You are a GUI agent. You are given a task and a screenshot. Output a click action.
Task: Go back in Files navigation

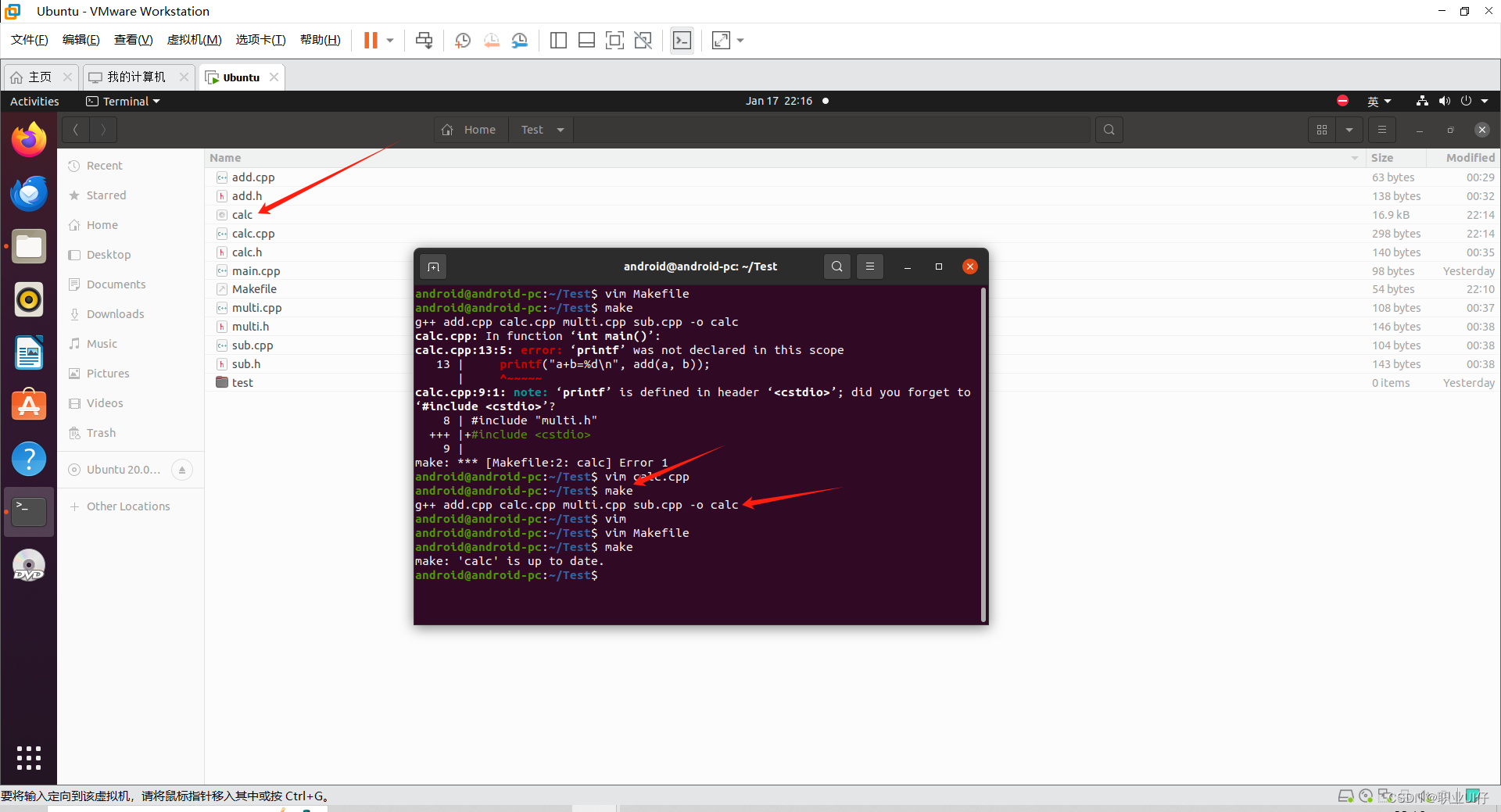pos(76,130)
